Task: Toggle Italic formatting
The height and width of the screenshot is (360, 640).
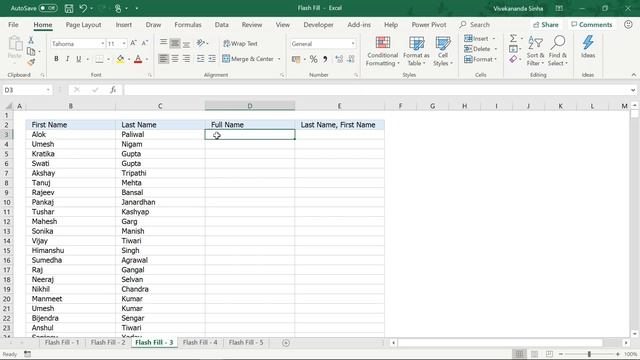Action: pyautogui.click(x=67, y=59)
